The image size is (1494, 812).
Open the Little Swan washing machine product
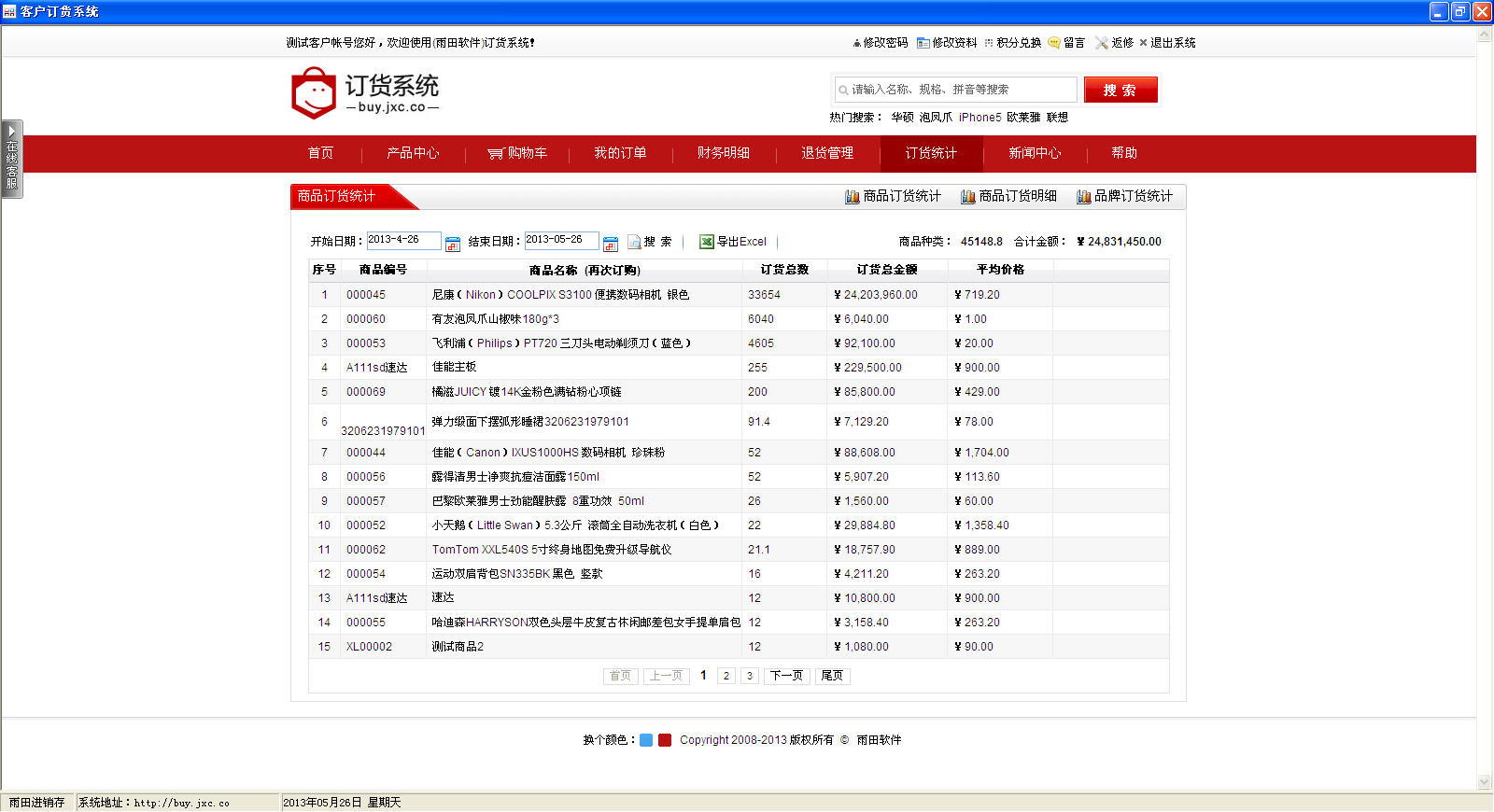click(x=575, y=525)
